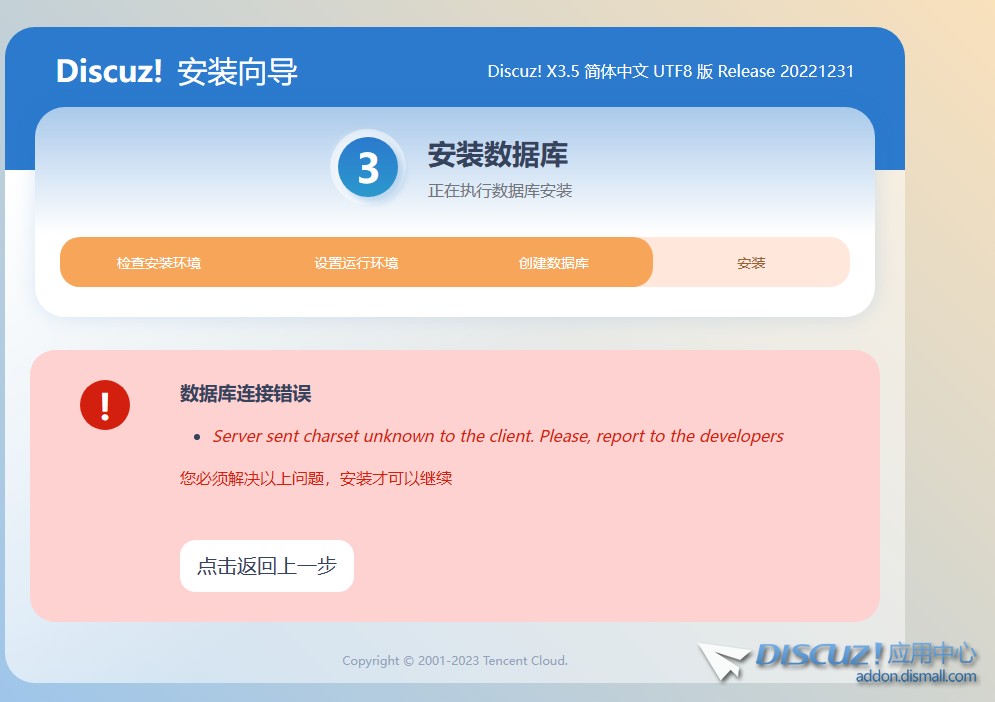Screen dimensions: 995x702
Task: Click the 正在执行数据库安装 subtitle
Action: [500, 190]
